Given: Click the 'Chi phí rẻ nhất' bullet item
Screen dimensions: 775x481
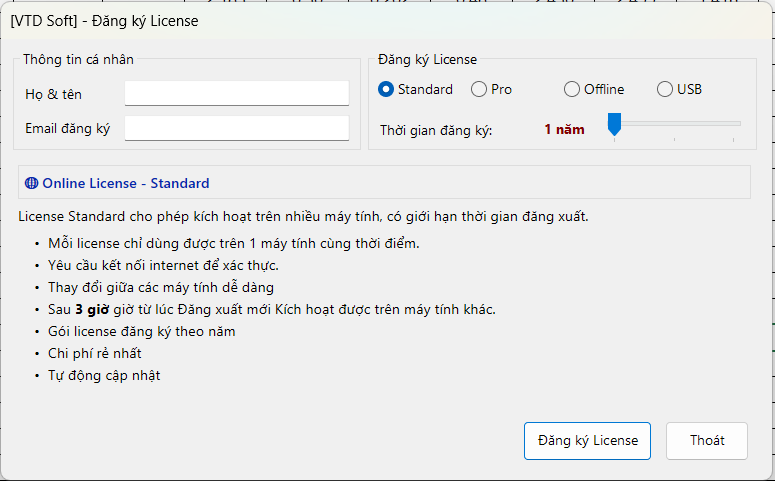Looking at the screenshot, I should pyautogui.click(x=95, y=353).
